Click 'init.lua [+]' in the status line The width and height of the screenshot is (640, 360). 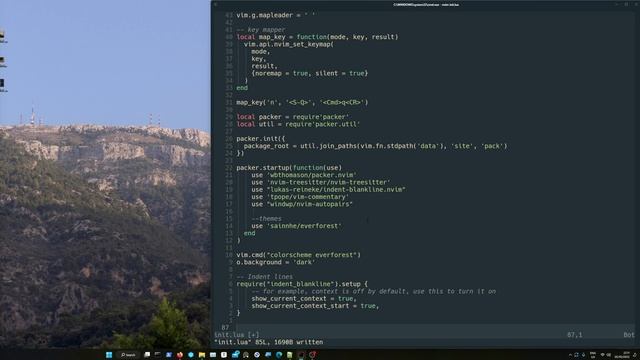point(237,335)
